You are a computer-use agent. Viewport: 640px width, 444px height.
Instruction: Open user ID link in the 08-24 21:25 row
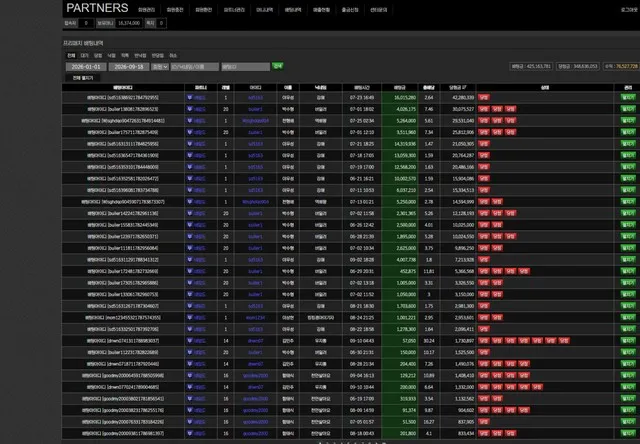256,317
